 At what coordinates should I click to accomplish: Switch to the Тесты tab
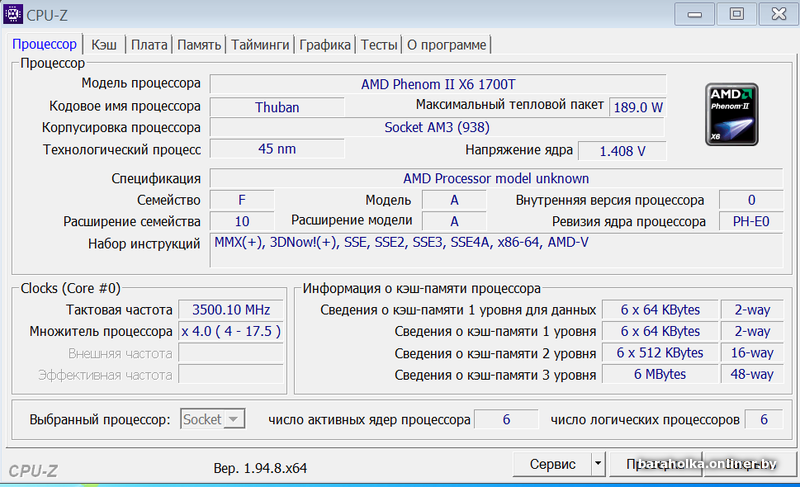[379, 45]
